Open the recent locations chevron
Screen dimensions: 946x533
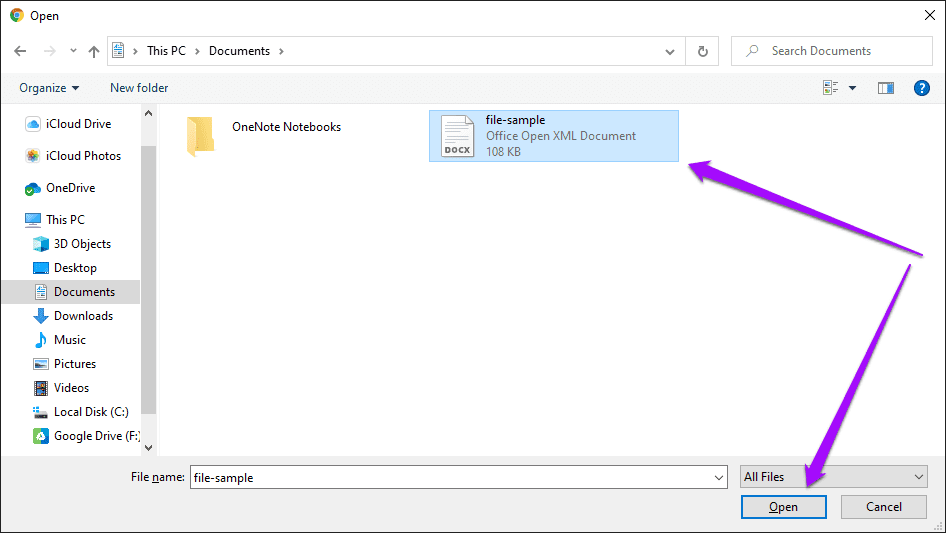[73, 51]
